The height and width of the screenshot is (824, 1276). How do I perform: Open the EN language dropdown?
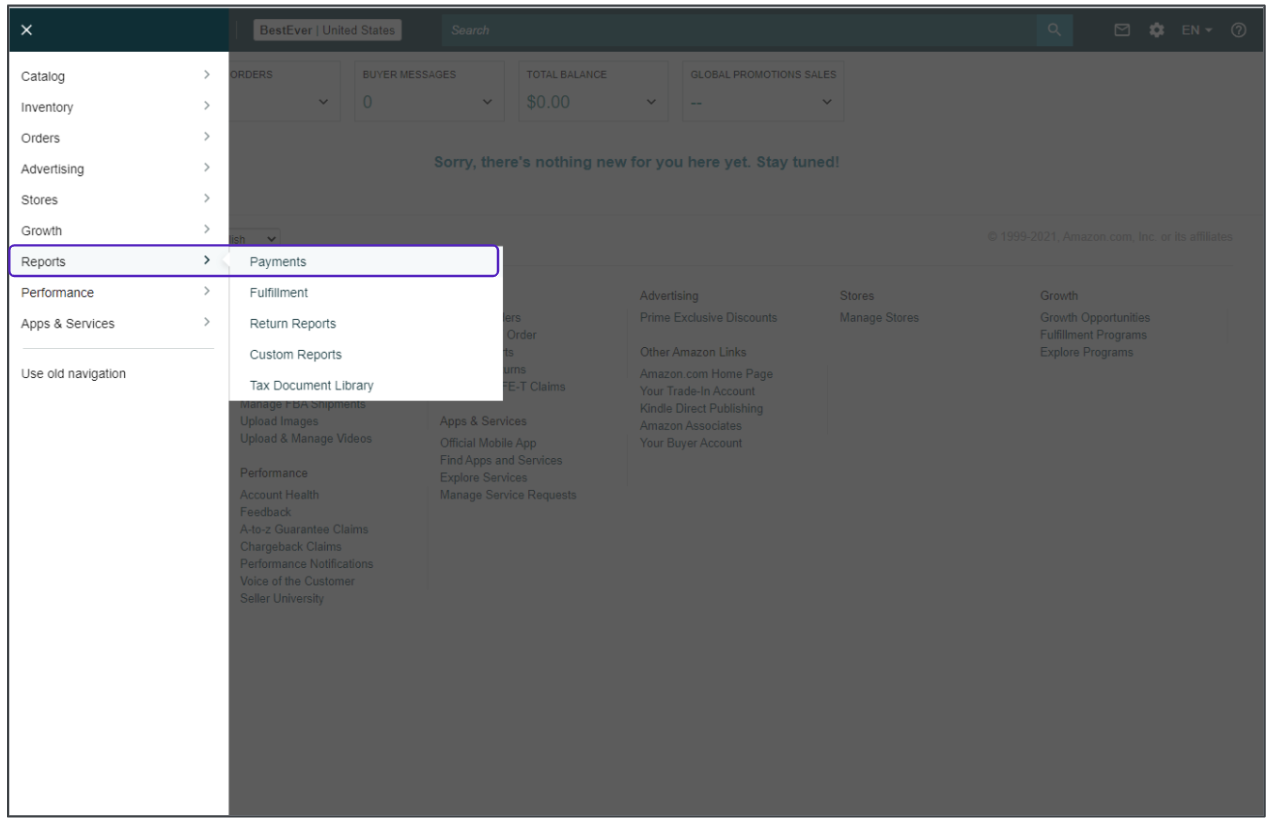click(x=1196, y=30)
